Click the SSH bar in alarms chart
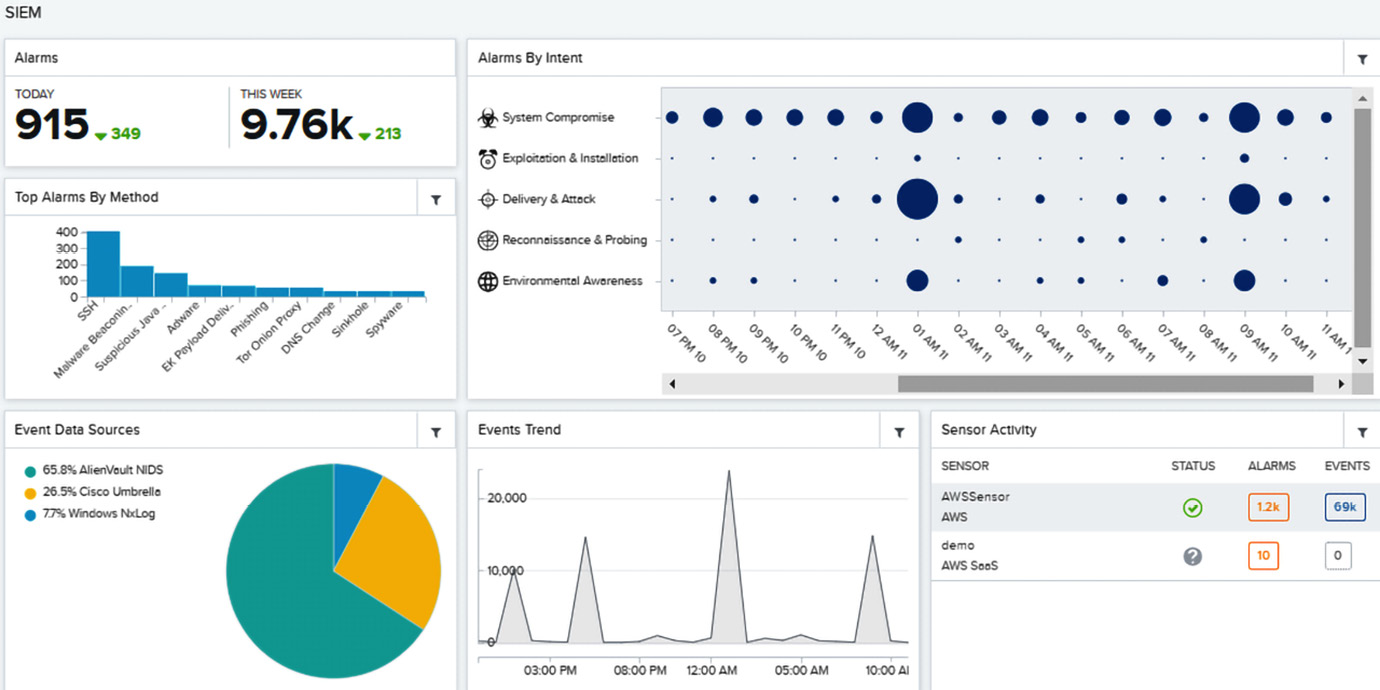Image resolution: width=1380 pixels, height=690 pixels. click(x=102, y=264)
